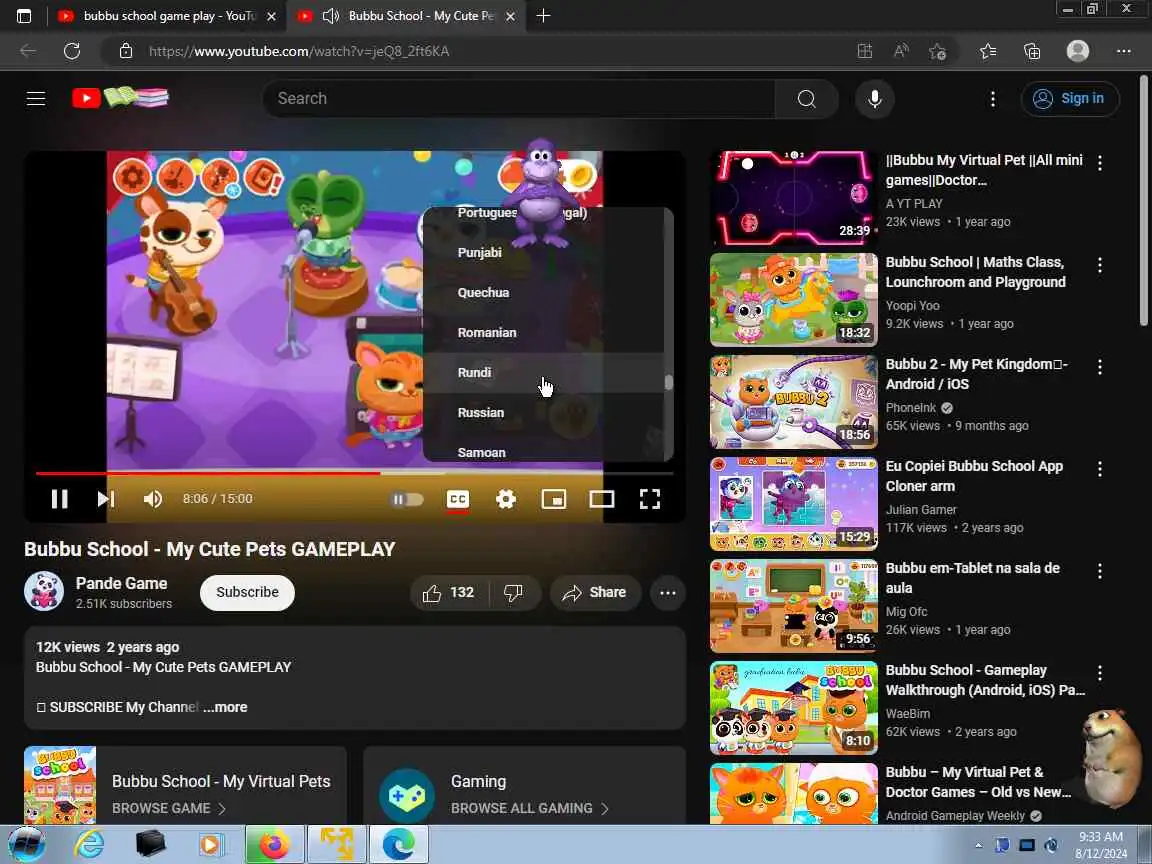Open options for Bubbu School Maths Class video

pos(1099,265)
